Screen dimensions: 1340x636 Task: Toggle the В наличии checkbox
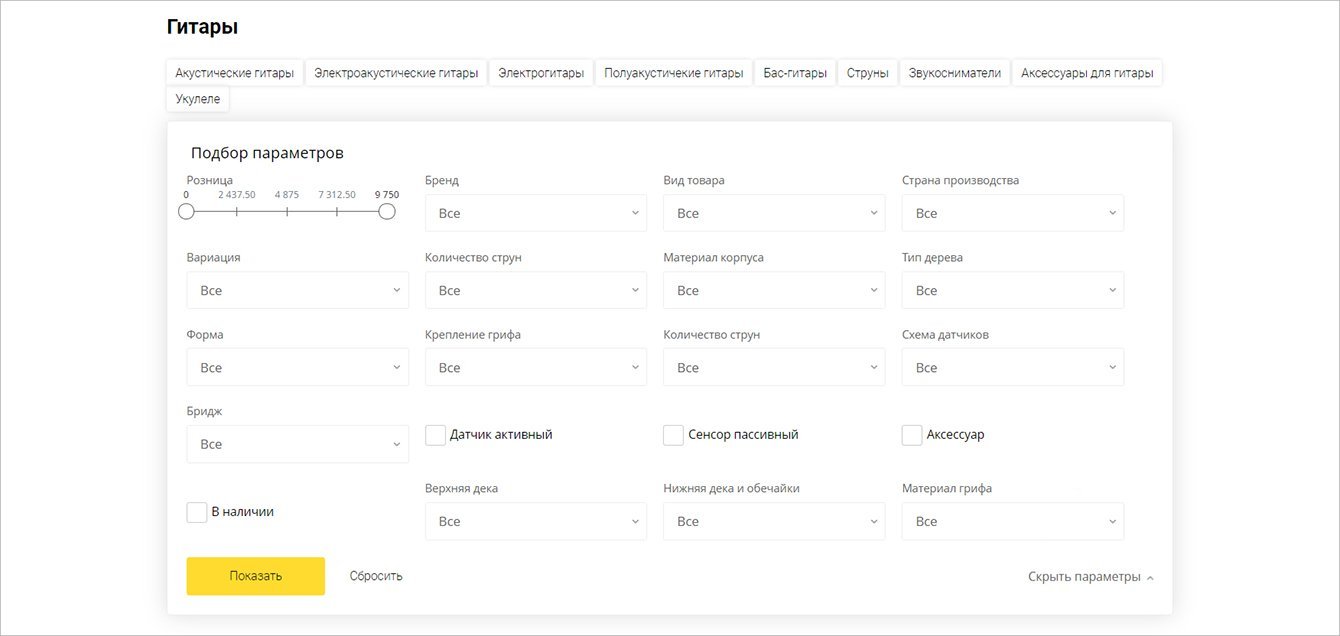(197, 512)
